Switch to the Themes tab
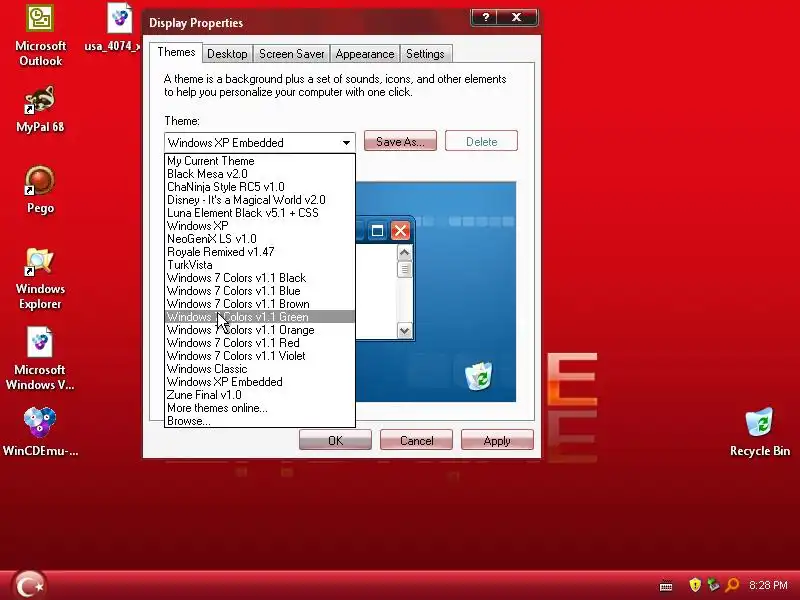 [176, 53]
